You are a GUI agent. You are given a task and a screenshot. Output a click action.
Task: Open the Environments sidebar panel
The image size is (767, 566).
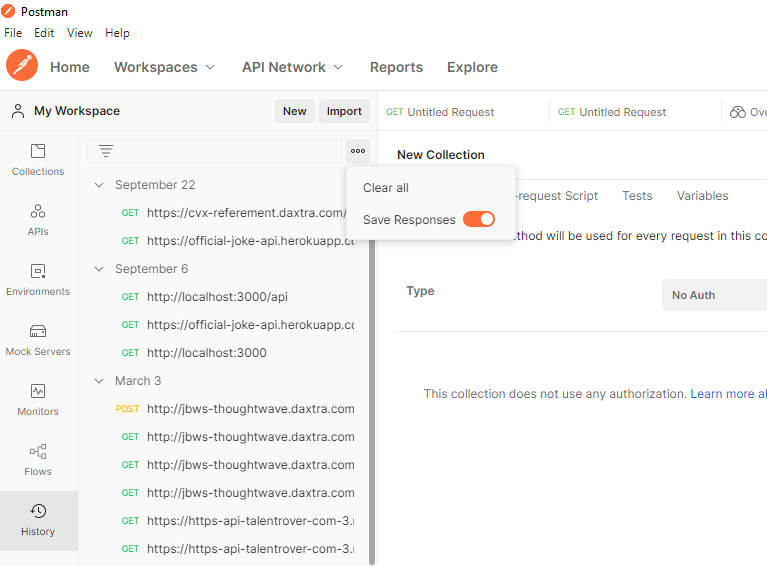pyautogui.click(x=38, y=280)
